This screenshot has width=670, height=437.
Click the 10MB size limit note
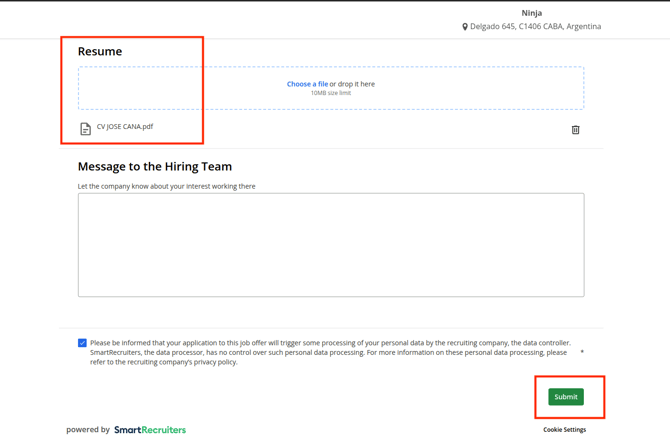(x=330, y=93)
